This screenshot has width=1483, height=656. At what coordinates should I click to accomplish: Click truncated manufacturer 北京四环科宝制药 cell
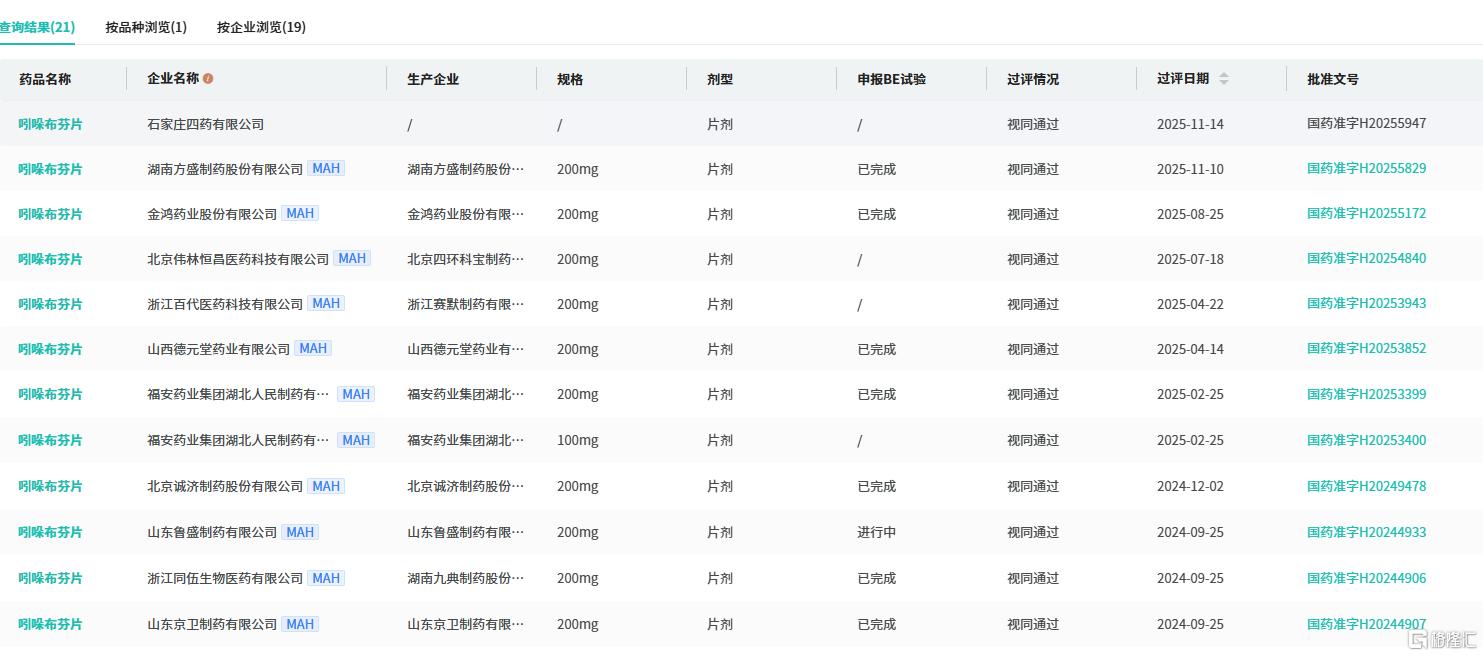pos(465,259)
